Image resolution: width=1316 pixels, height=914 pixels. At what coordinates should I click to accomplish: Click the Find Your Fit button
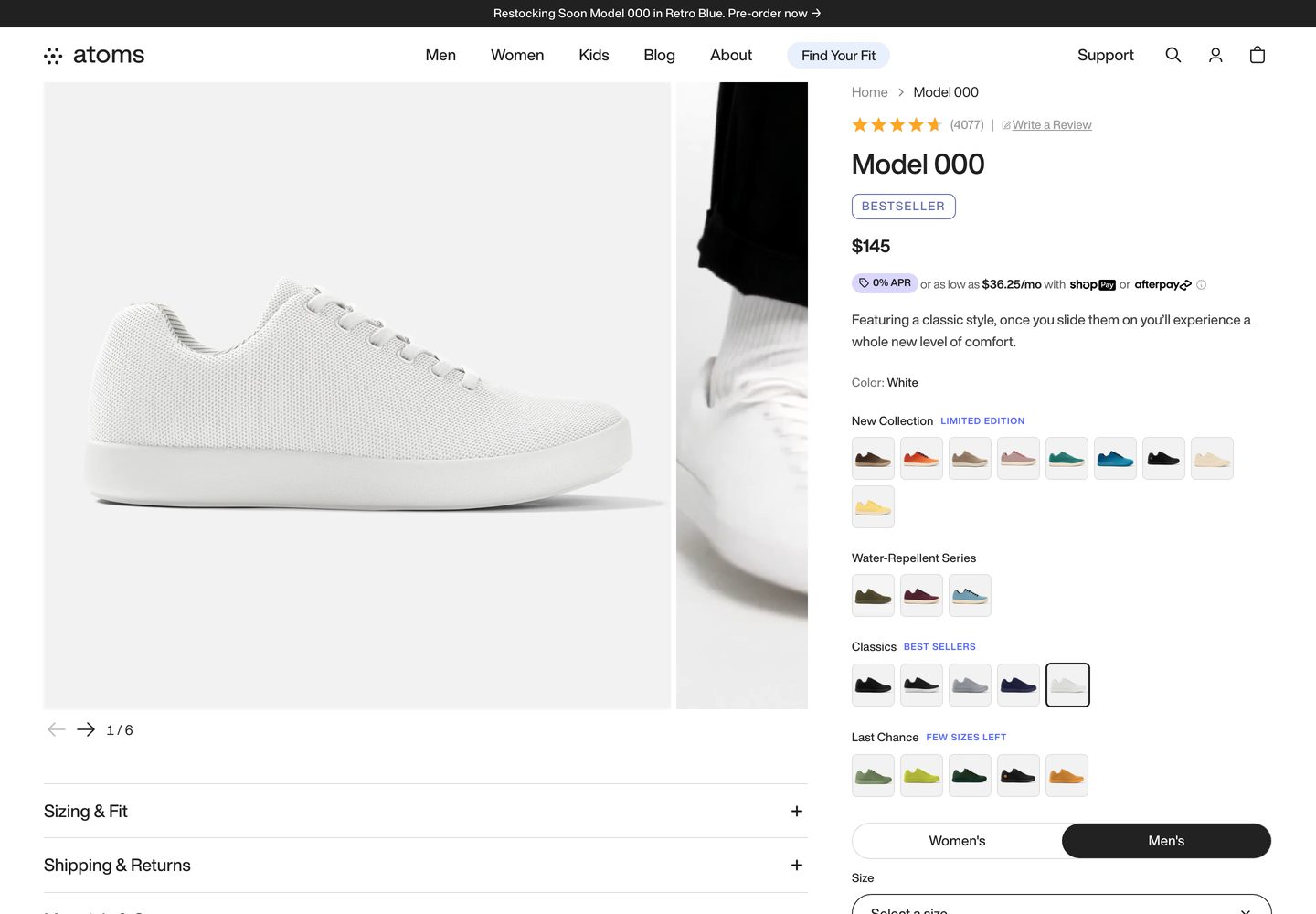838,55
